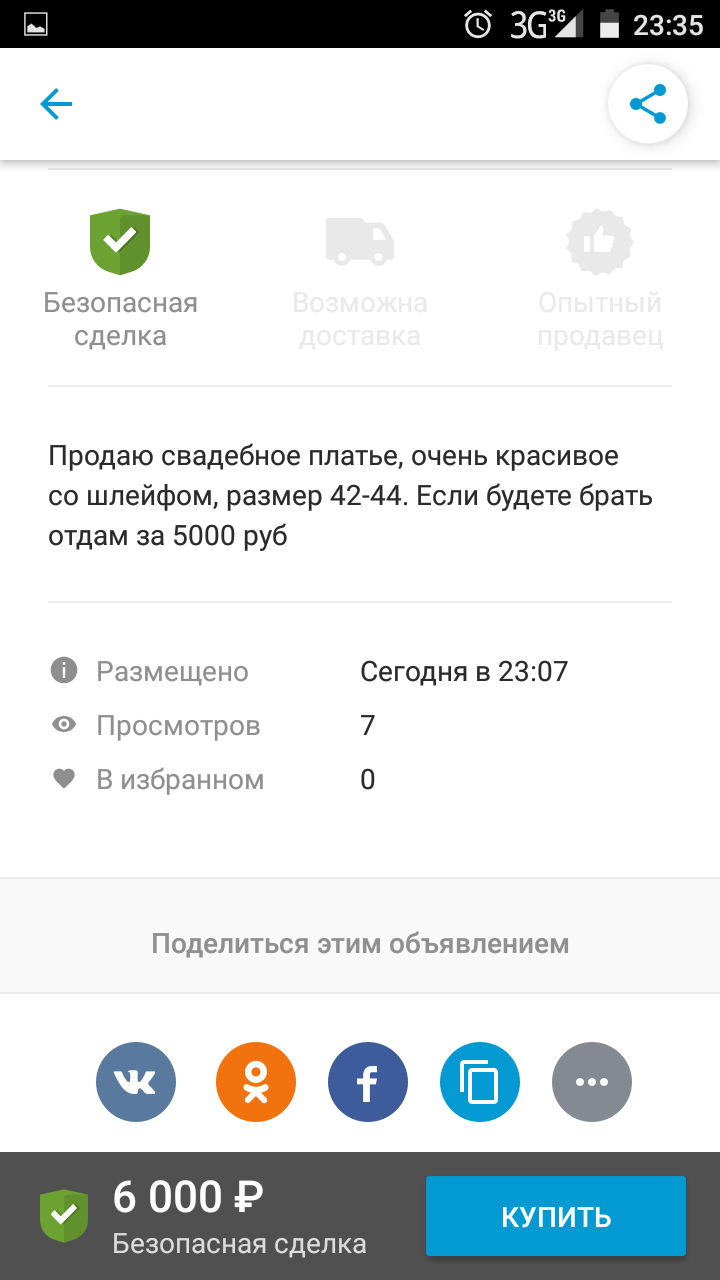Open the share button at top

tap(648, 104)
